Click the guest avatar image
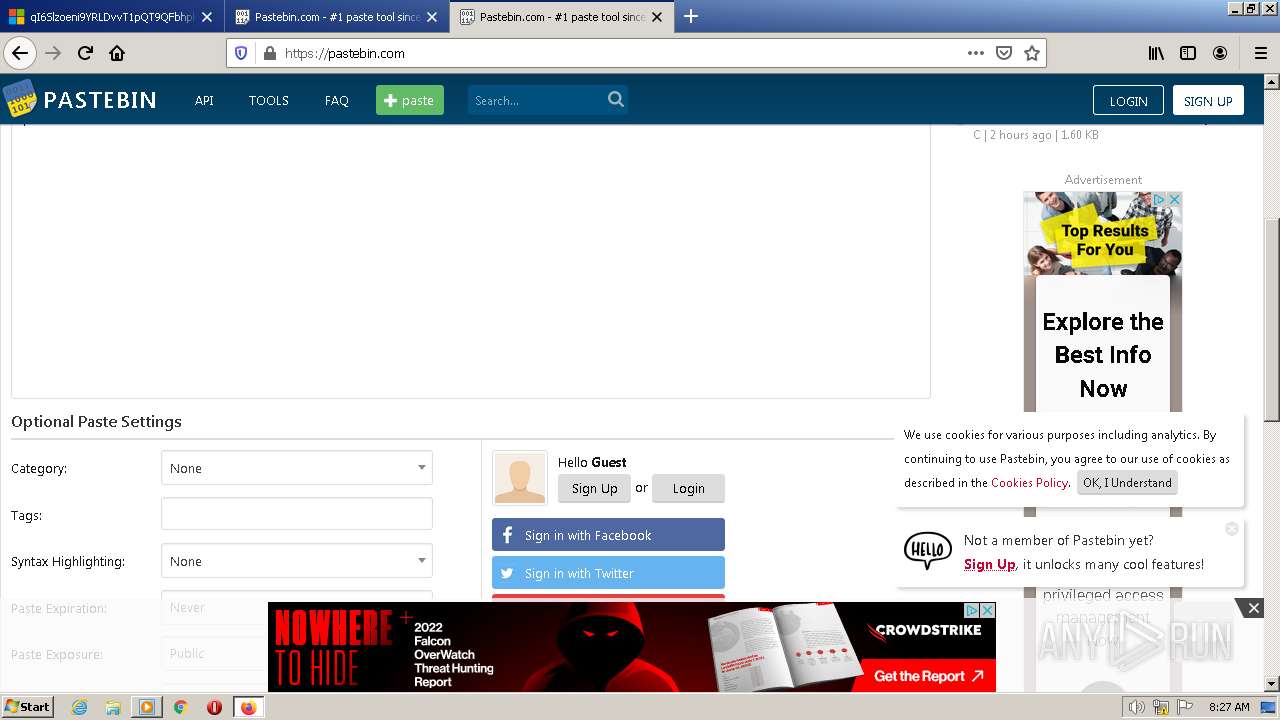This screenshot has height=720, width=1280. click(520, 477)
